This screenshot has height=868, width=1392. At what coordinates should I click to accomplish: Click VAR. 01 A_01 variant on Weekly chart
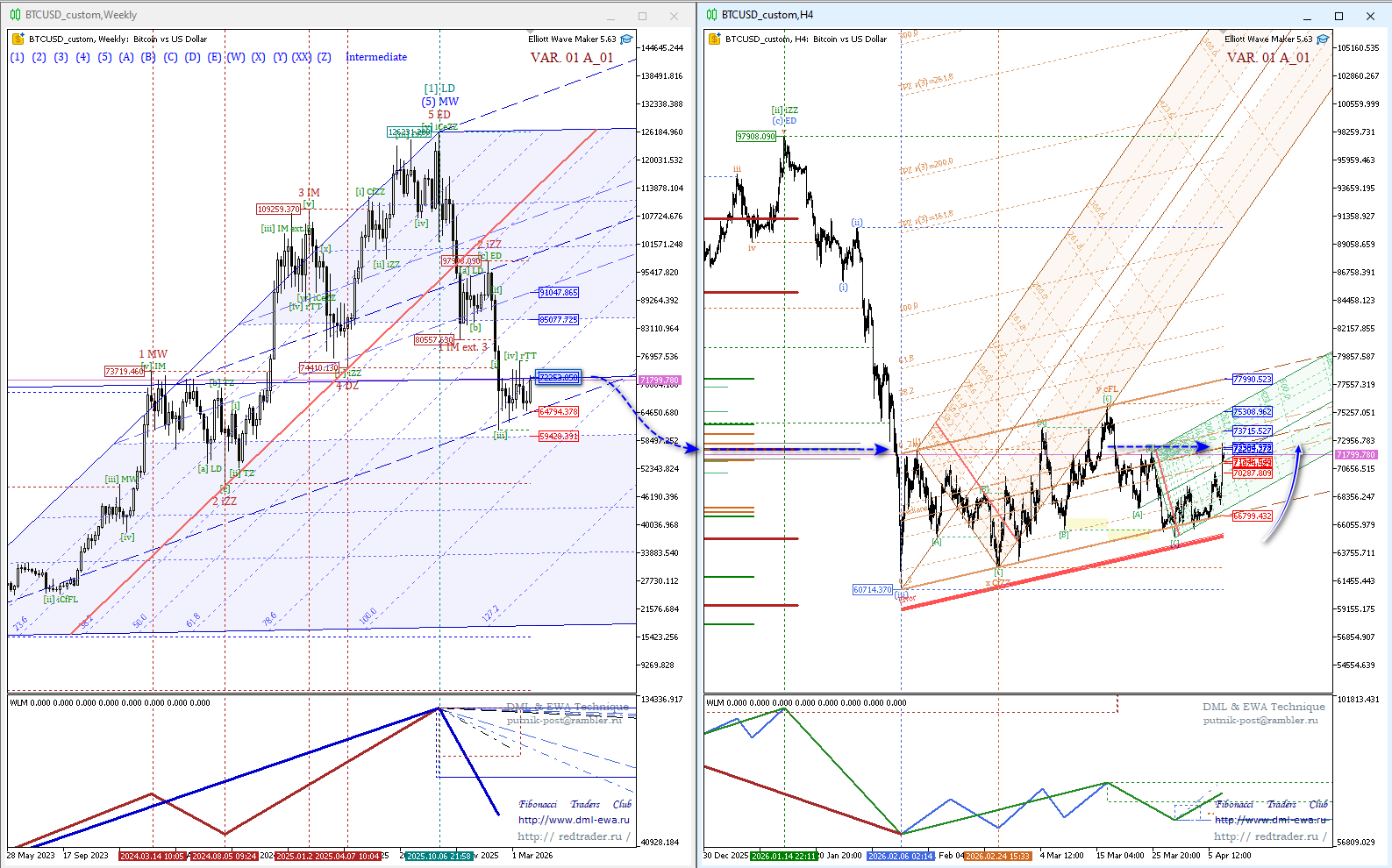[572, 58]
